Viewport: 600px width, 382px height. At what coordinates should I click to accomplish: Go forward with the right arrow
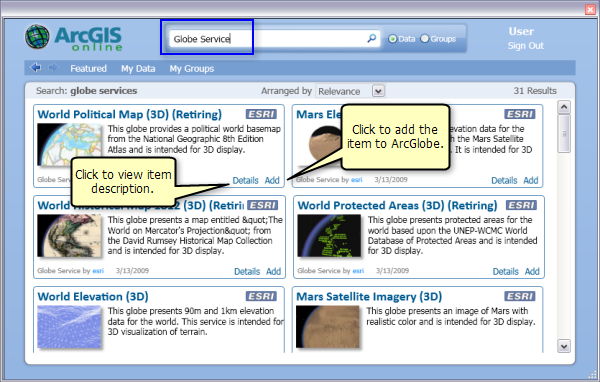coord(53,68)
